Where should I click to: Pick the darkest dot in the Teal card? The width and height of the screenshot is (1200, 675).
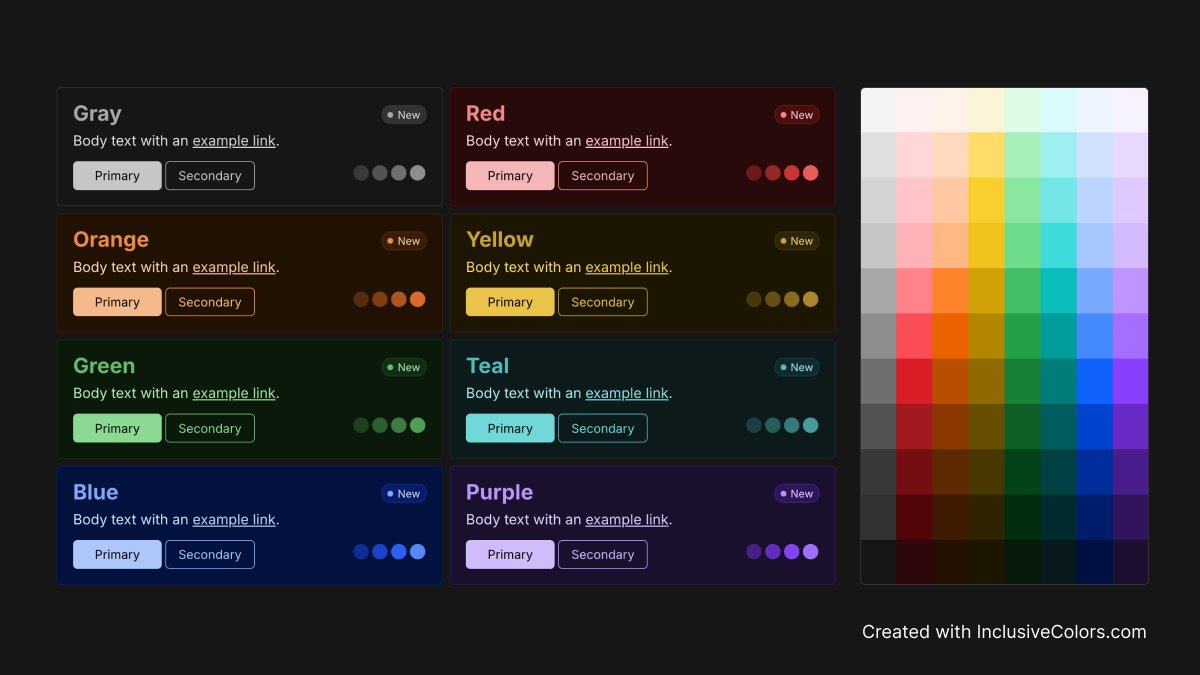coord(754,425)
